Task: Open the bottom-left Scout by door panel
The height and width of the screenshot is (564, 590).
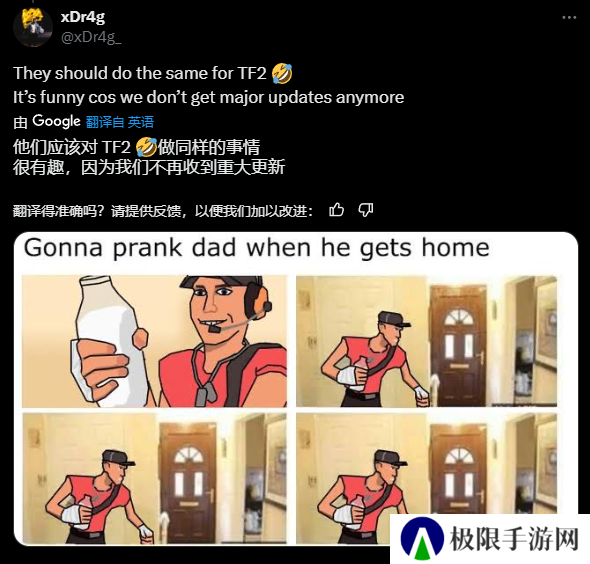Action: pyautogui.click(x=154, y=478)
